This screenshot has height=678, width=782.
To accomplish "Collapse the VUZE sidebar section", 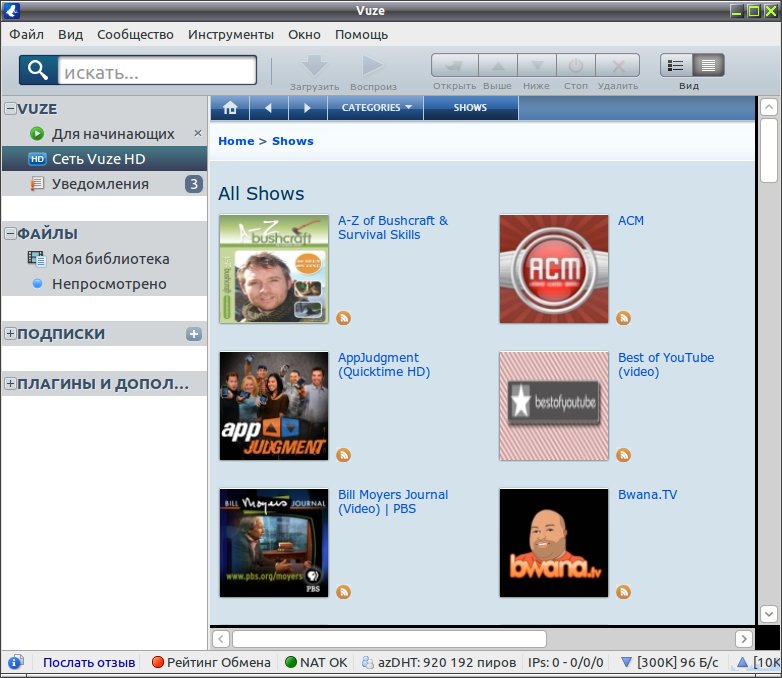I will (x=10, y=108).
